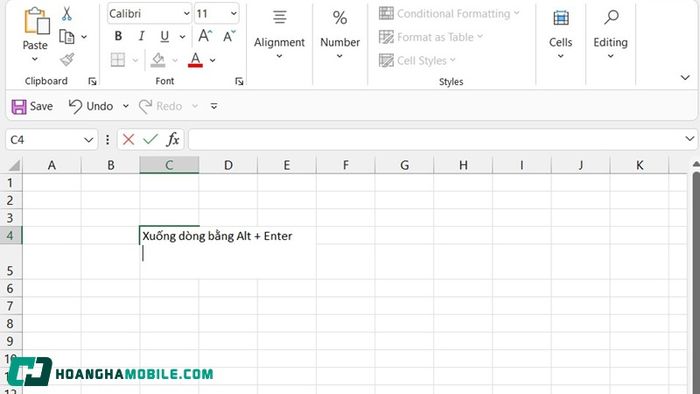700x394 pixels.
Task: Click the scroll up arrow
Action: click(696, 165)
